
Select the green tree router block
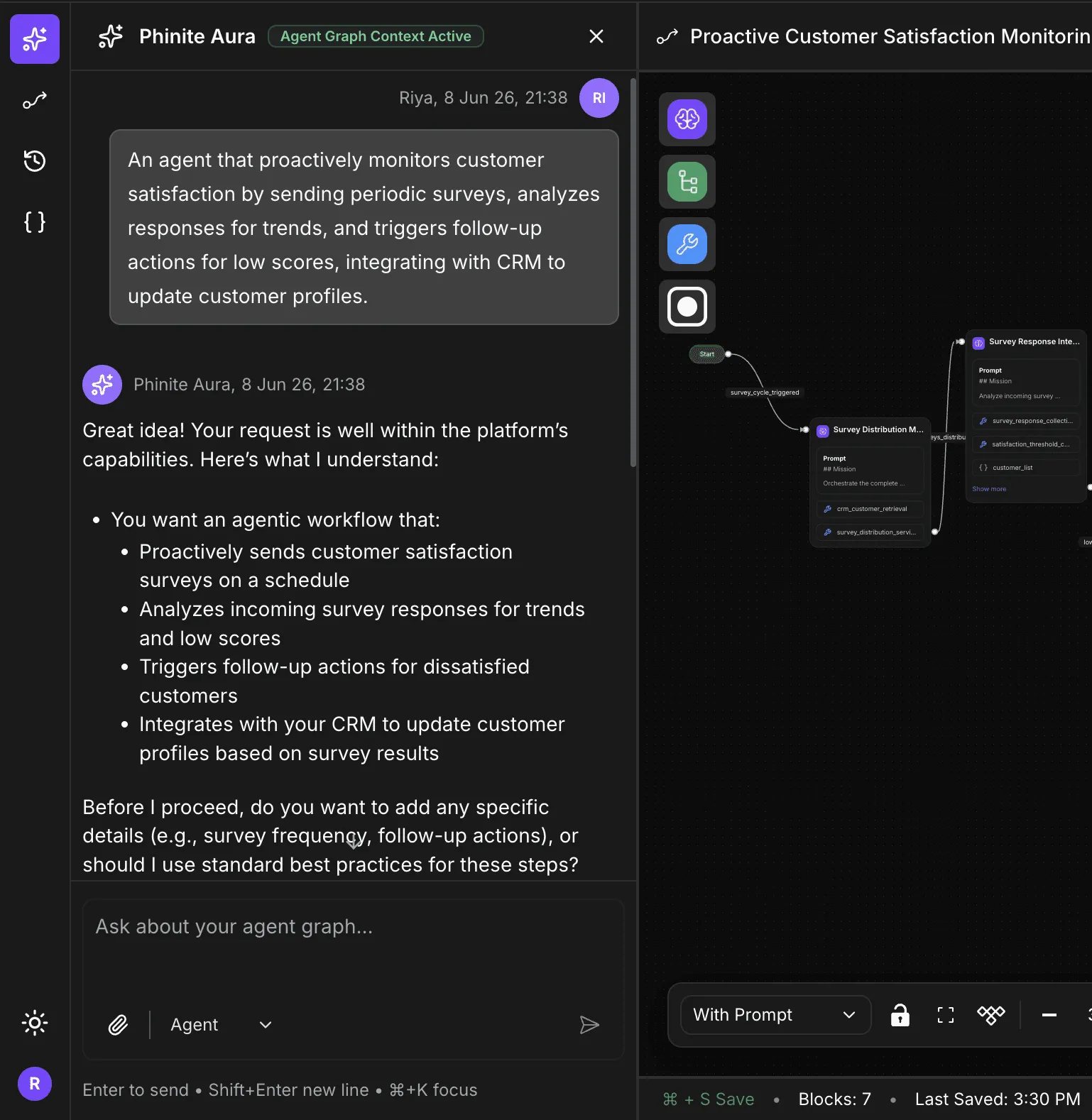(687, 182)
